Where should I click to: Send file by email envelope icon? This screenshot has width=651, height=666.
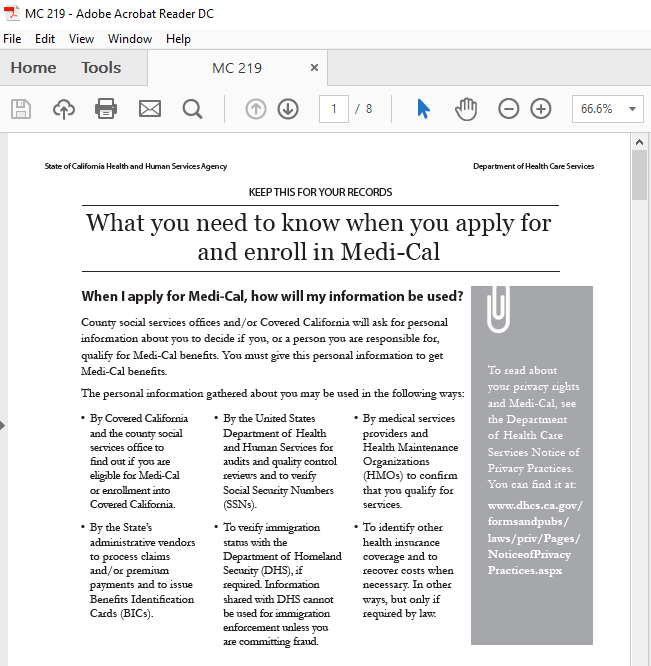pos(150,109)
